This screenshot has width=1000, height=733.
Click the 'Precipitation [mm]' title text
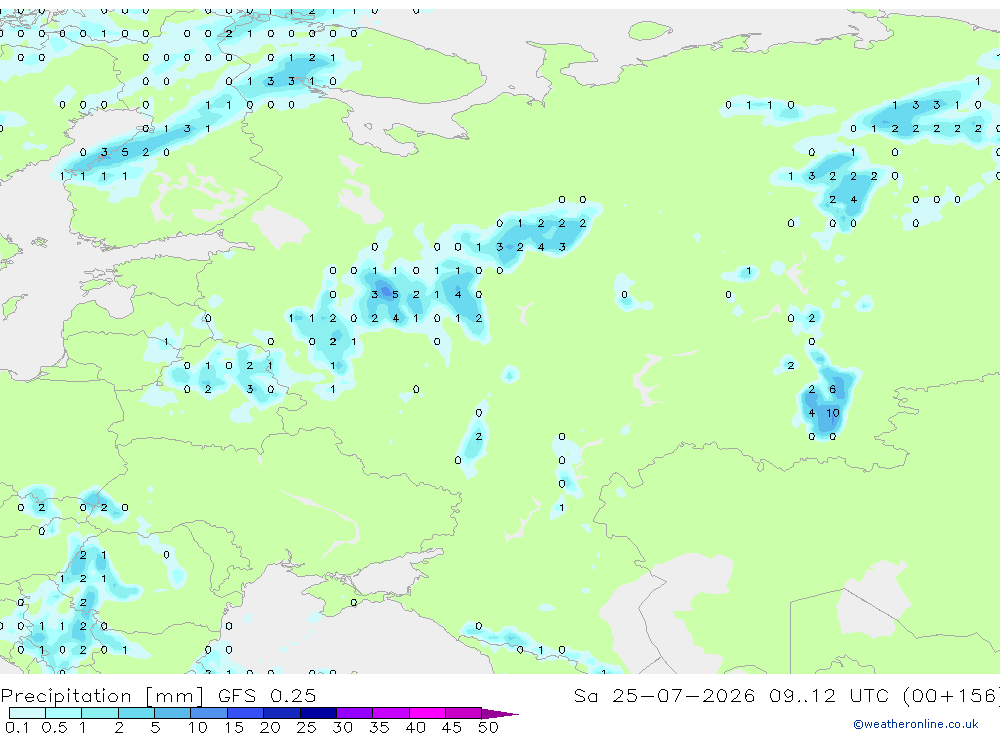[102, 696]
